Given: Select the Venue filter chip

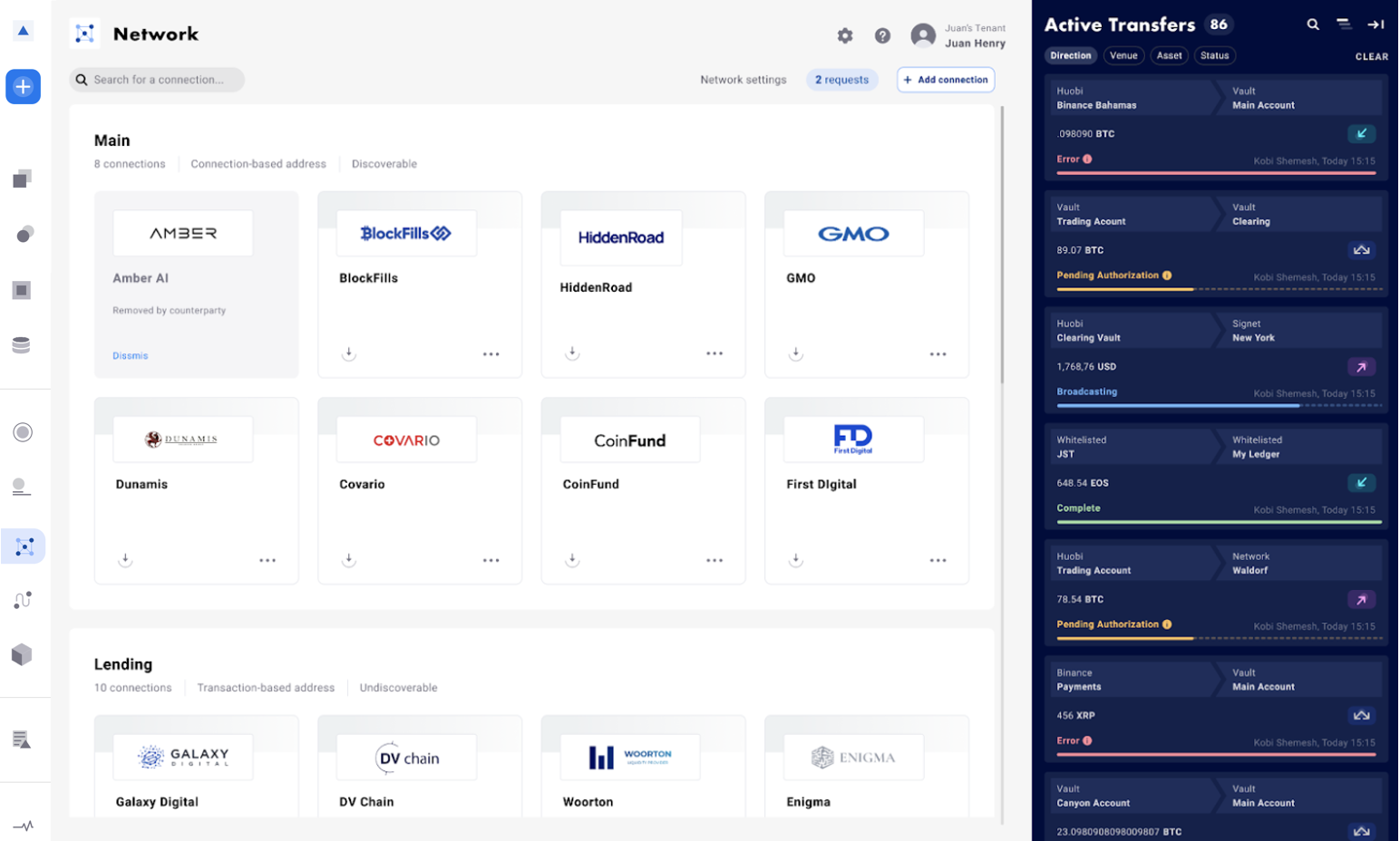Looking at the screenshot, I should click(x=1123, y=56).
